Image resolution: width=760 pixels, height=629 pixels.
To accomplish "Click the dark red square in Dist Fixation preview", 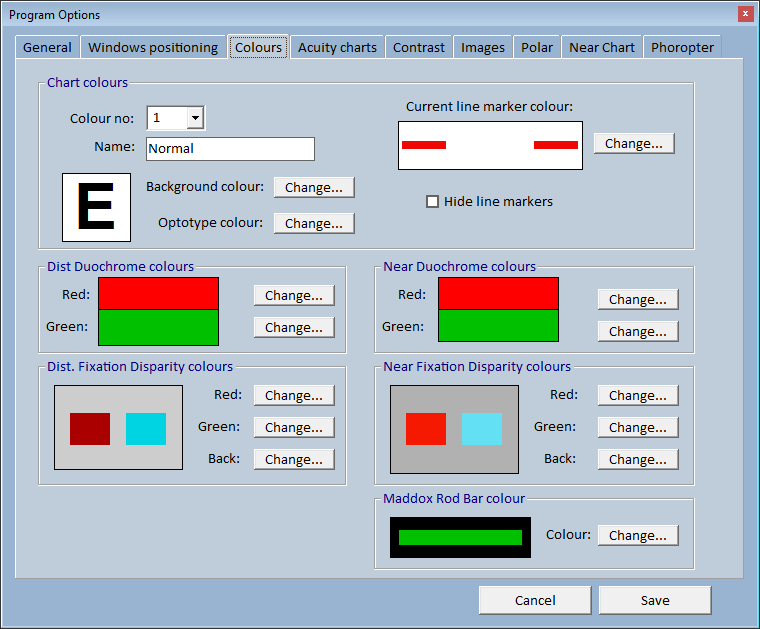I will tap(90, 429).
